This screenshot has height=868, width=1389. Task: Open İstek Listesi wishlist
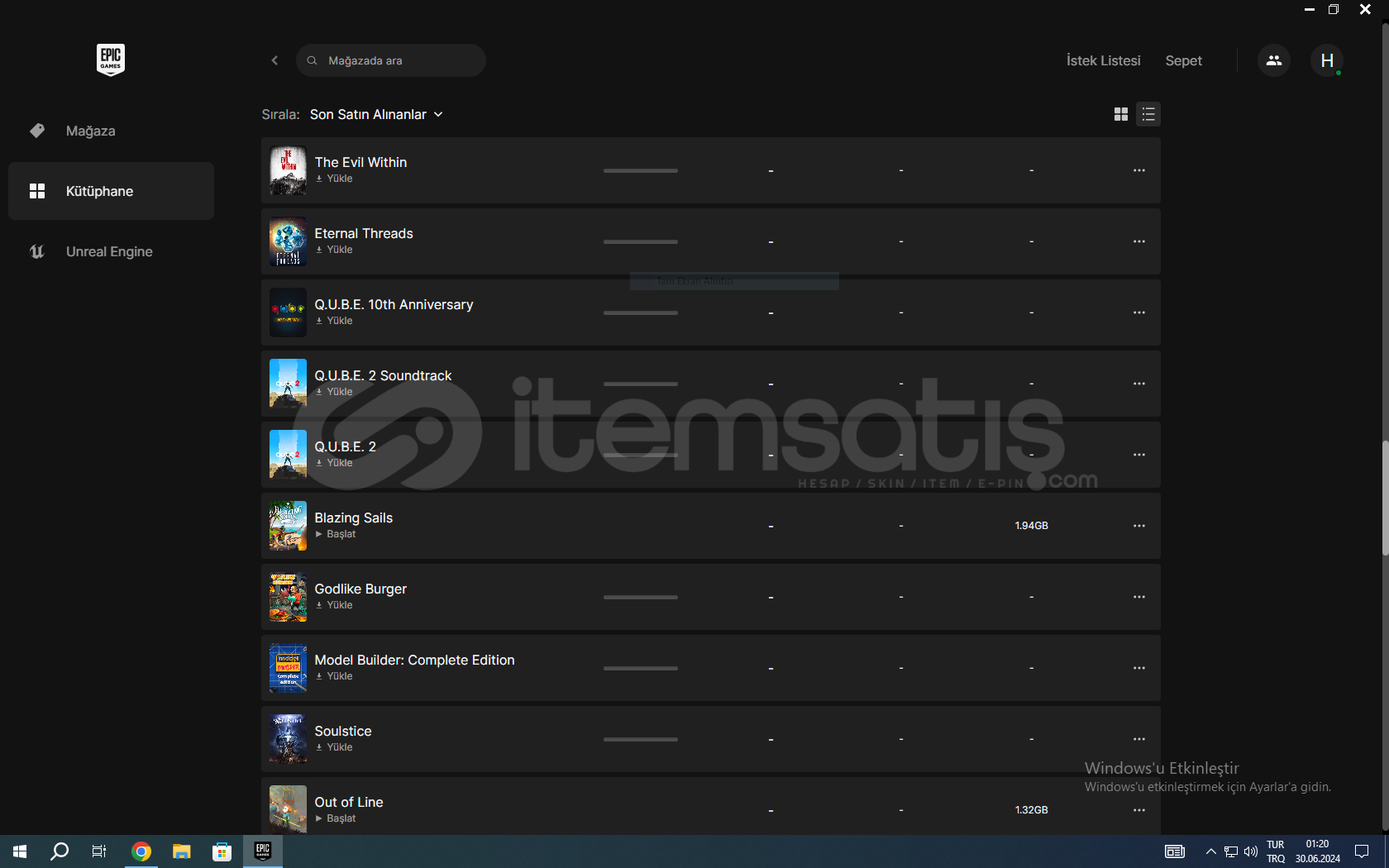pyautogui.click(x=1103, y=60)
